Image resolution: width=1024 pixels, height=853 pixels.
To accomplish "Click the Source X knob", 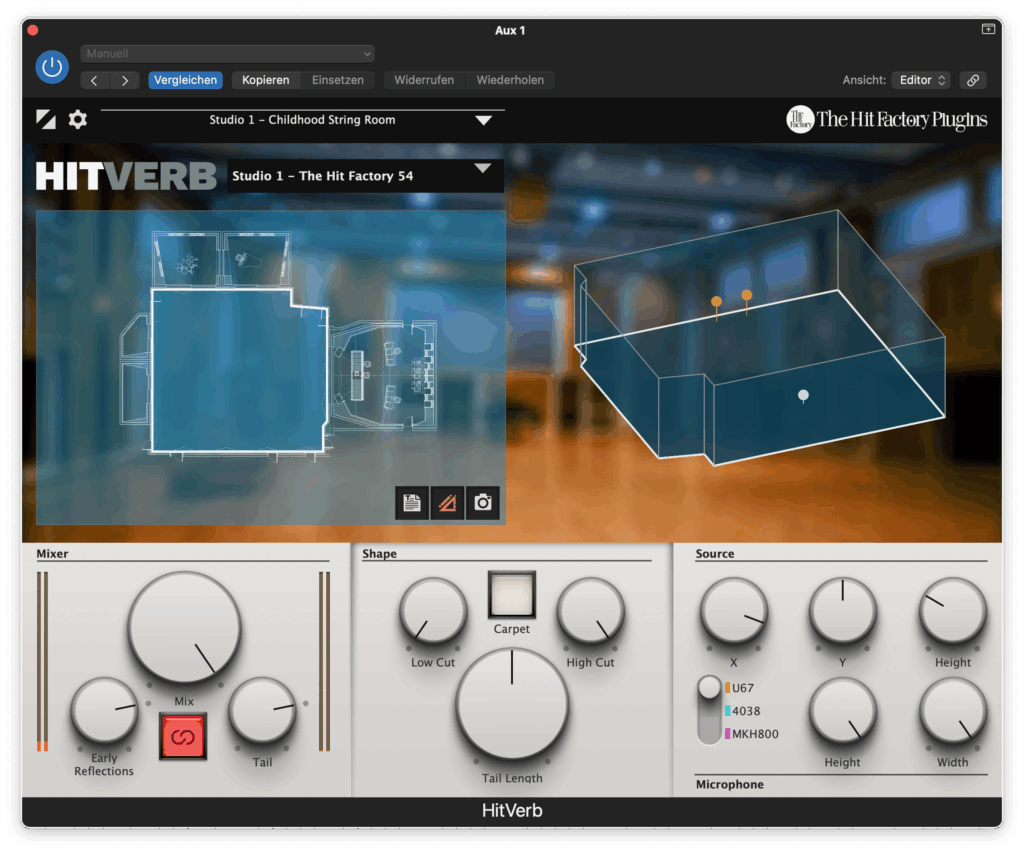I will click(x=733, y=612).
